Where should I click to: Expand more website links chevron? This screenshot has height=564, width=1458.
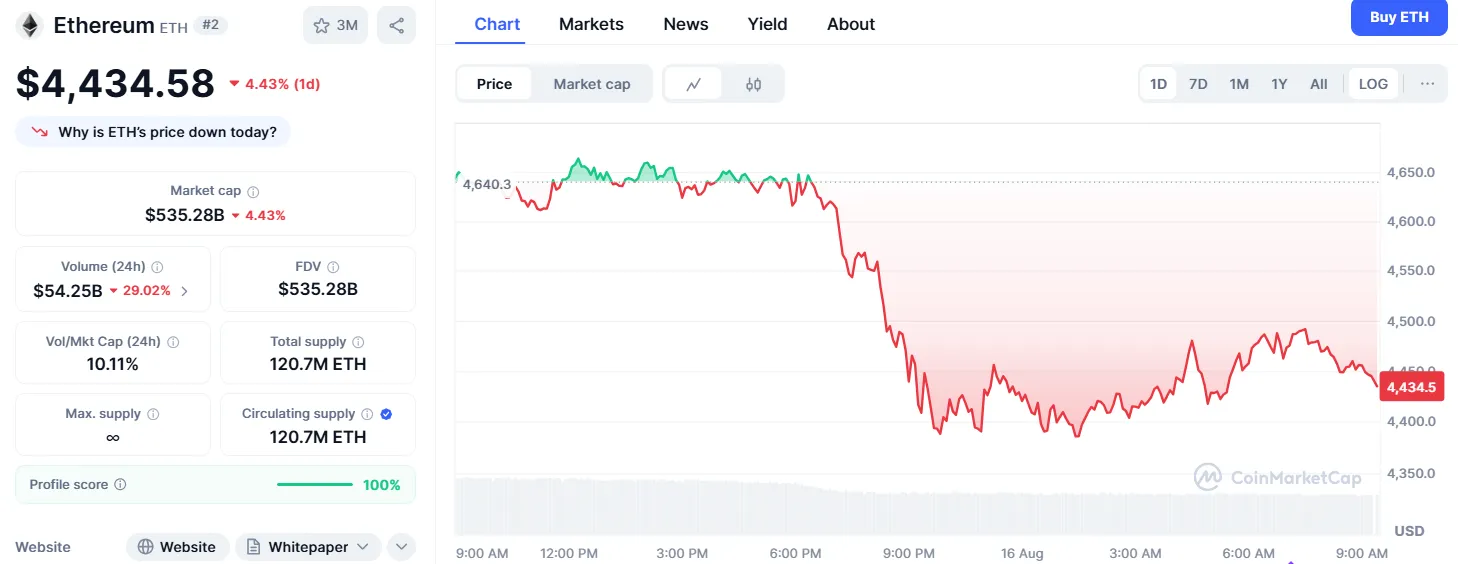(x=400, y=547)
